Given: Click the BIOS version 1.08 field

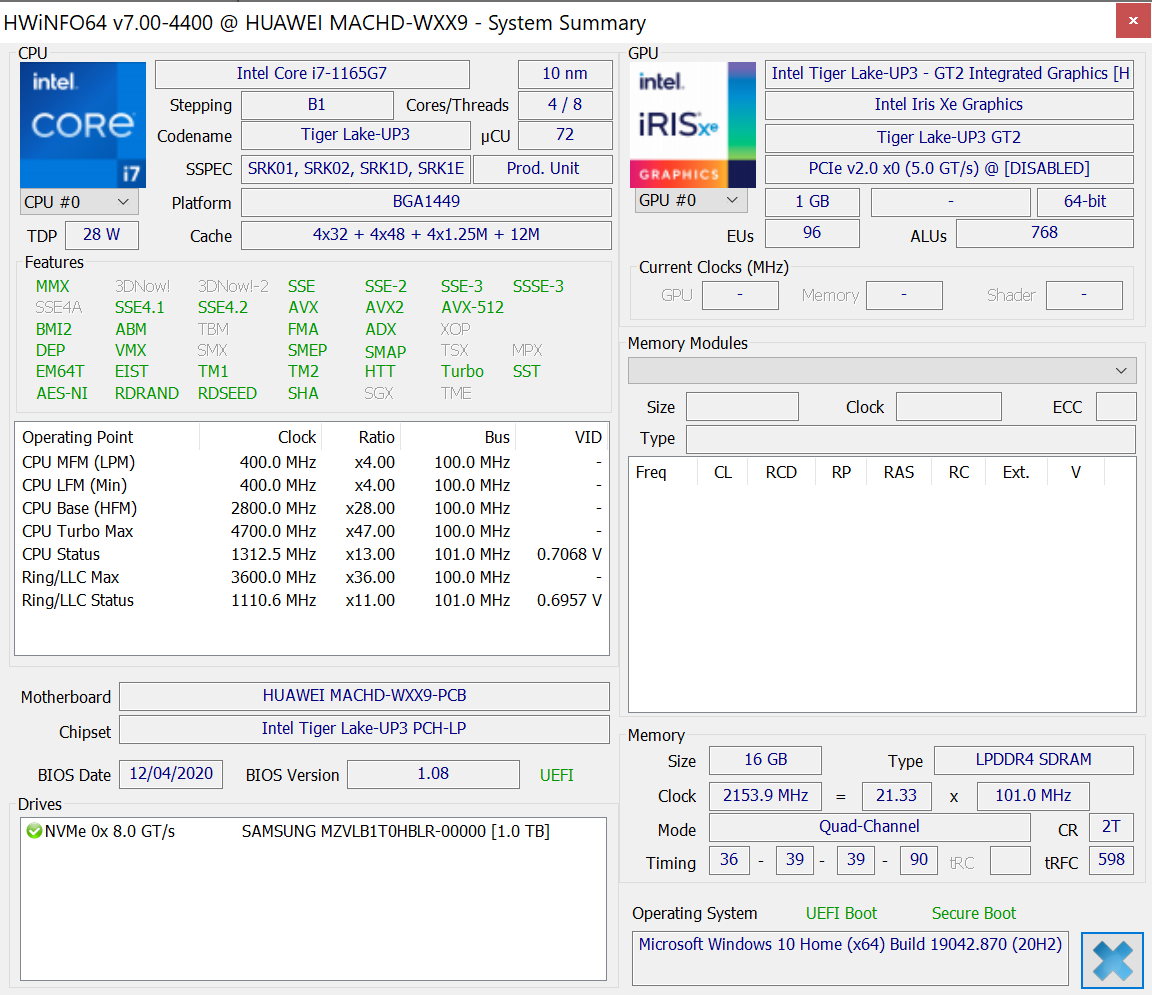Looking at the screenshot, I should click(x=433, y=774).
